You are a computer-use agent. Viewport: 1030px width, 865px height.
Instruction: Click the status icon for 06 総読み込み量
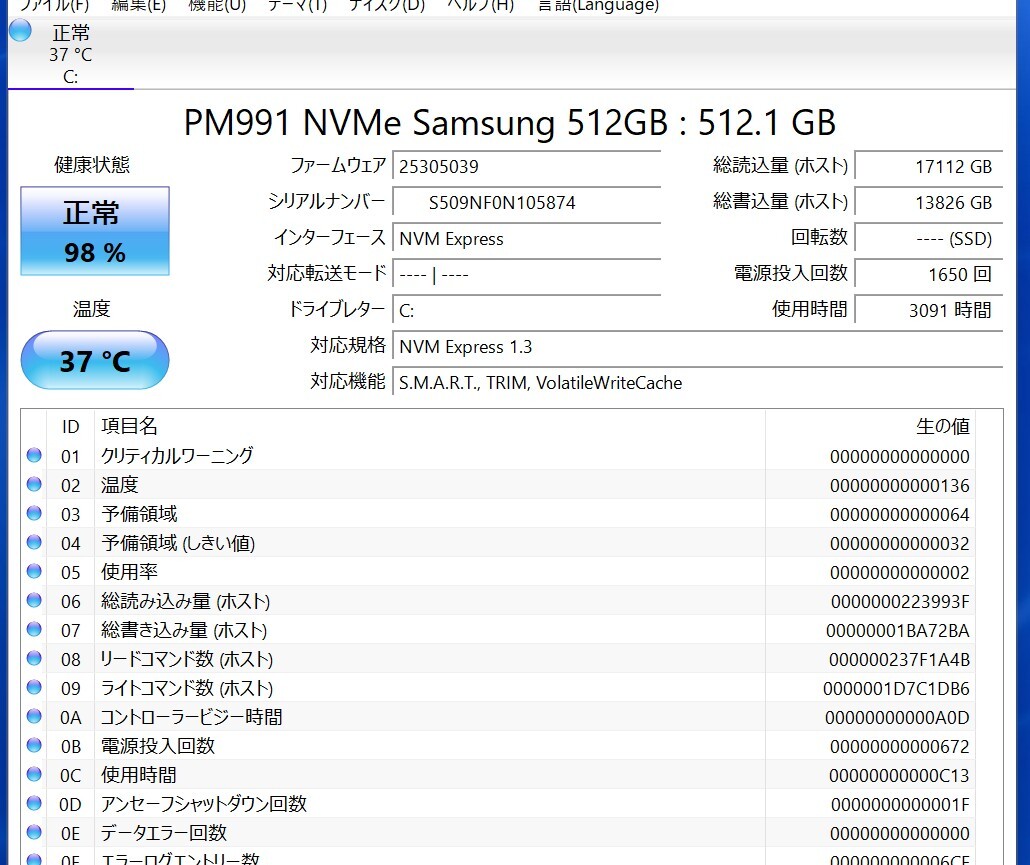(x=34, y=600)
